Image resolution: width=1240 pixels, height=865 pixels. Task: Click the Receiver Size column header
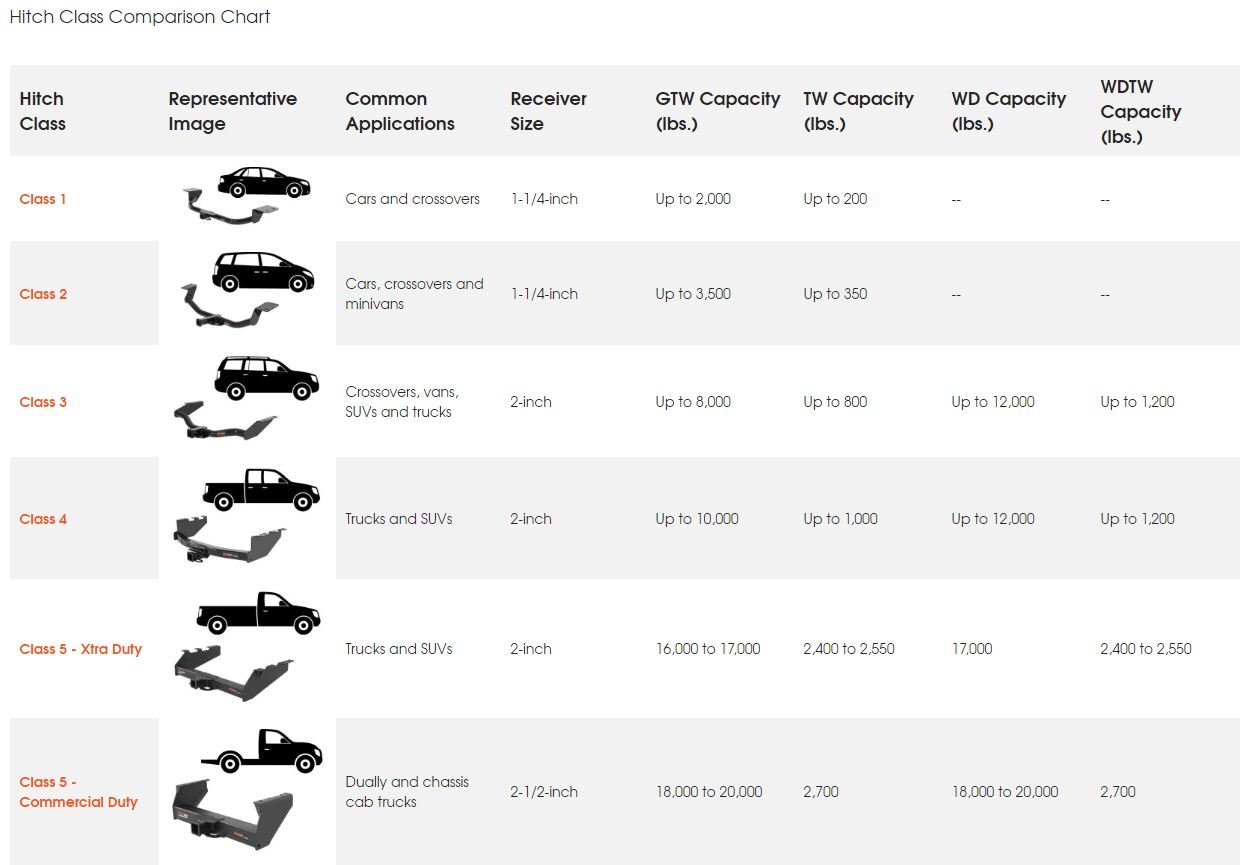click(548, 111)
